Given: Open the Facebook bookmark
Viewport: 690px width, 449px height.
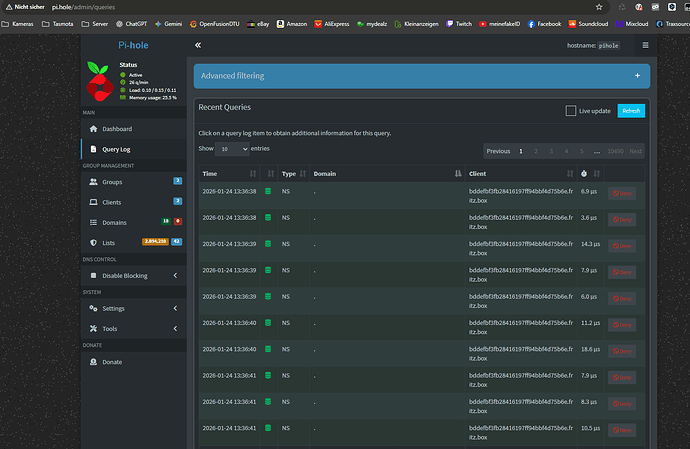Looking at the screenshot, I should point(544,24).
